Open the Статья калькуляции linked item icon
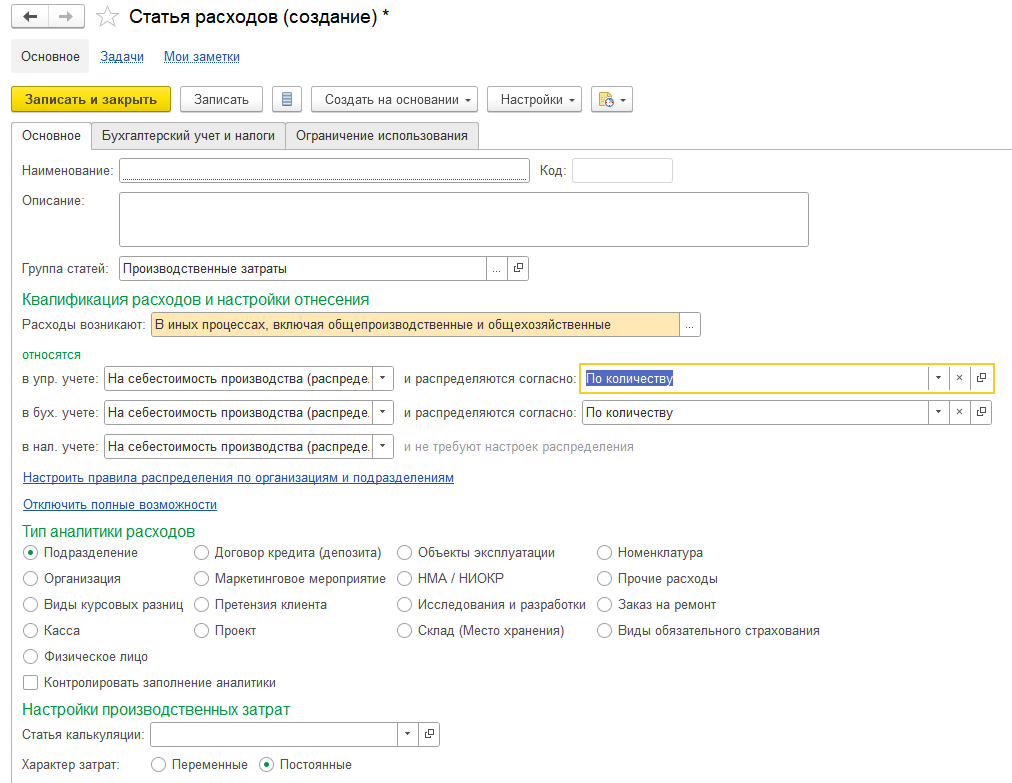The height and width of the screenshot is (783, 1012). point(429,735)
